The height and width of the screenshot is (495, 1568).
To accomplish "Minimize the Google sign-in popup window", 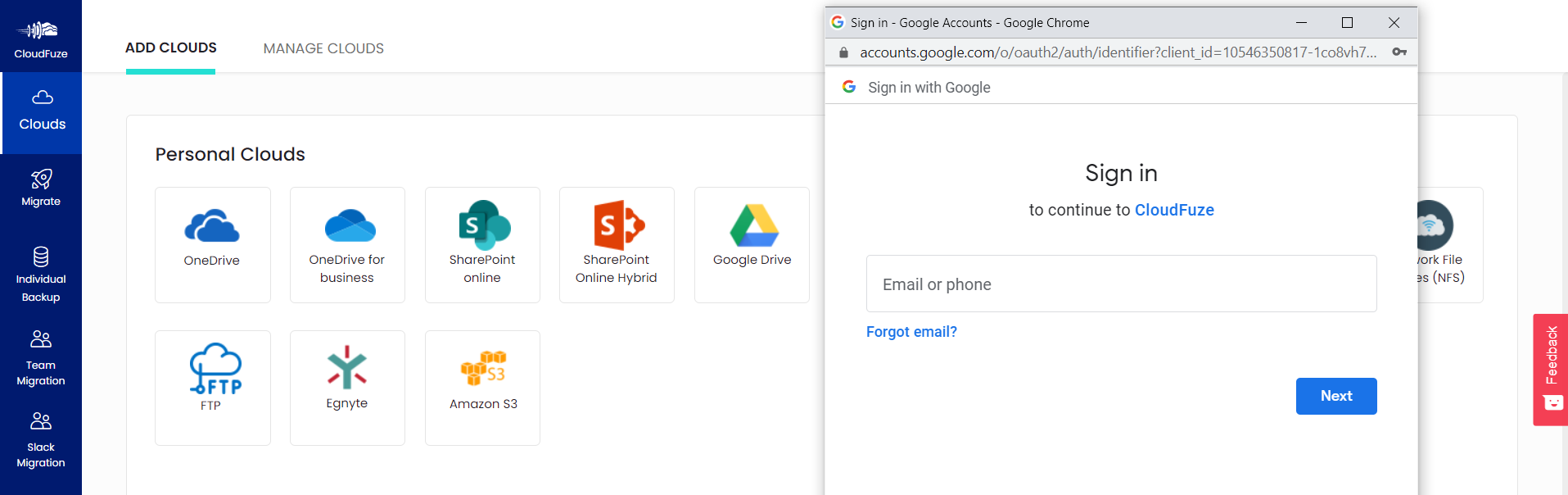I will point(1301,23).
